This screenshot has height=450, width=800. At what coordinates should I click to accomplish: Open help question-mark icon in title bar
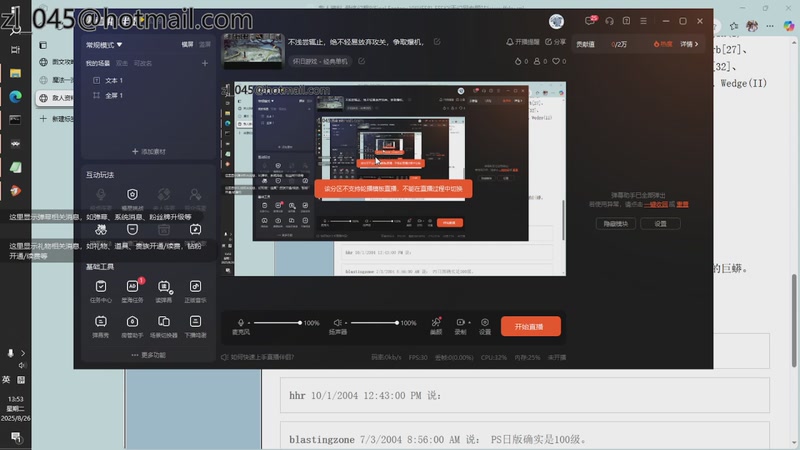(x=626, y=21)
